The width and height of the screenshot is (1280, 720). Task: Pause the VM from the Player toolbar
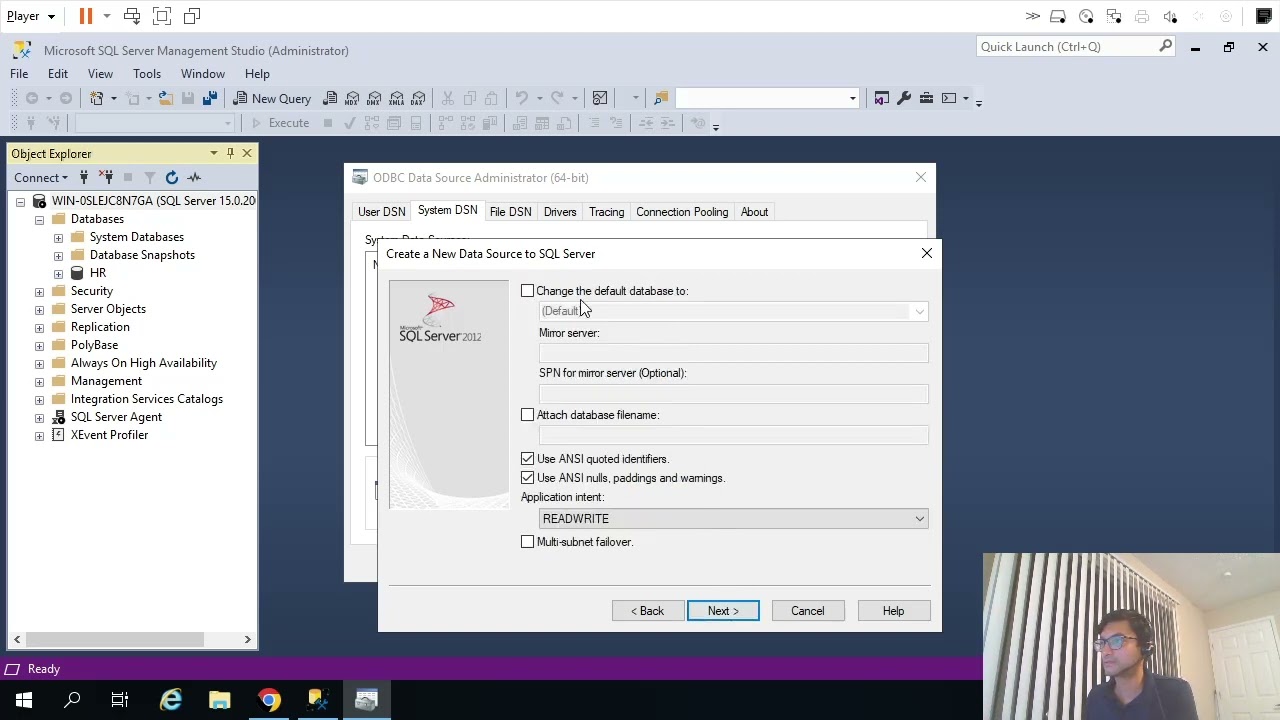click(x=86, y=16)
